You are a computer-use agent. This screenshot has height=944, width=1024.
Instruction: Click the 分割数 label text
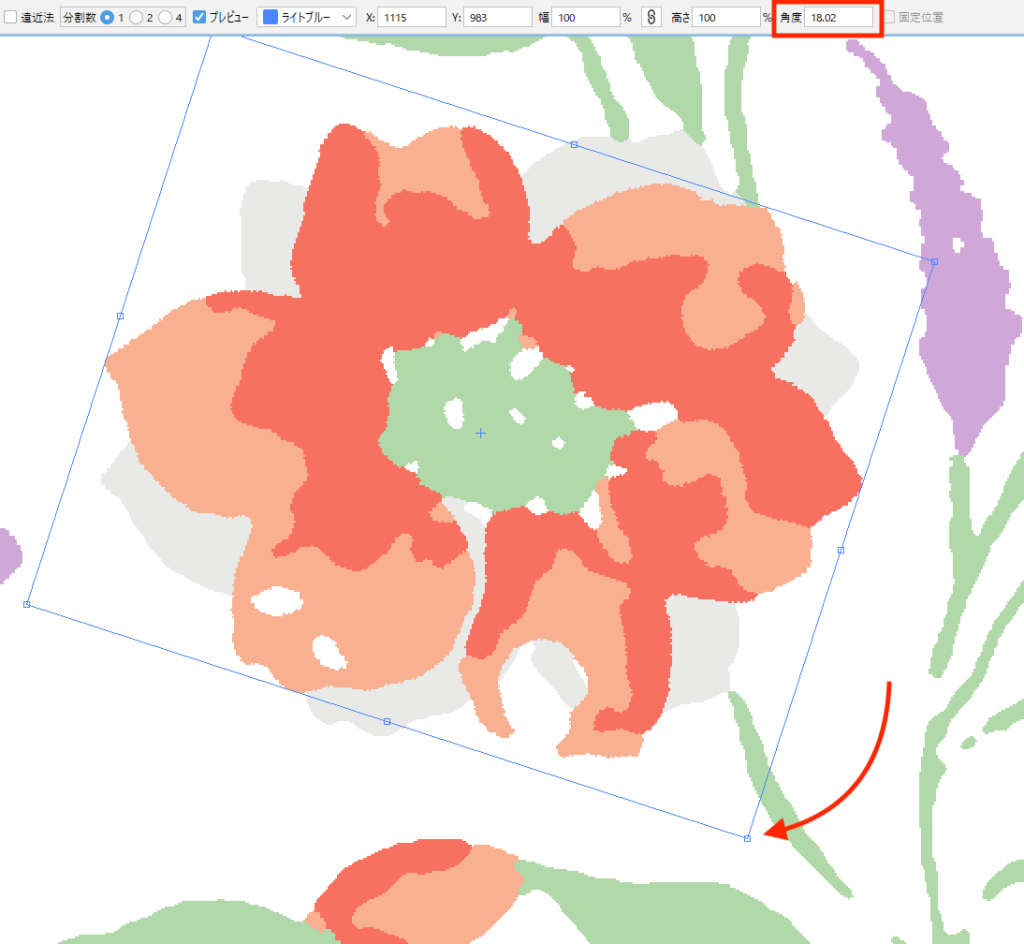click(80, 17)
